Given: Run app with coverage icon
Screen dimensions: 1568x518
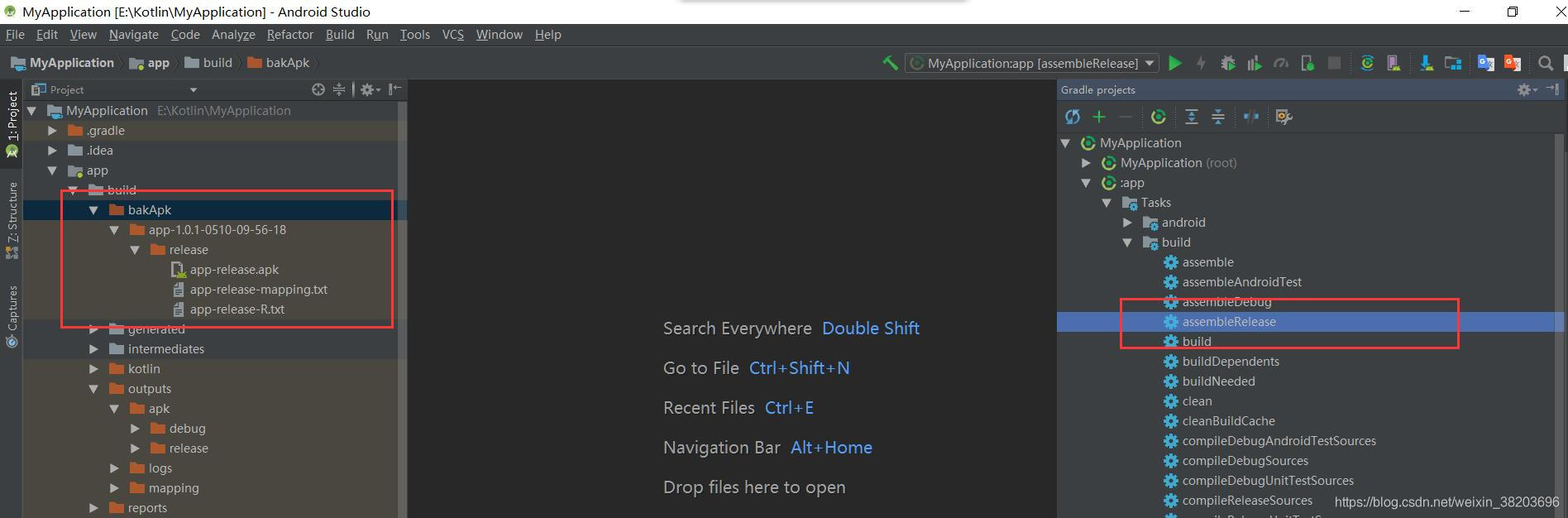Looking at the screenshot, I should (x=1255, y=63).
